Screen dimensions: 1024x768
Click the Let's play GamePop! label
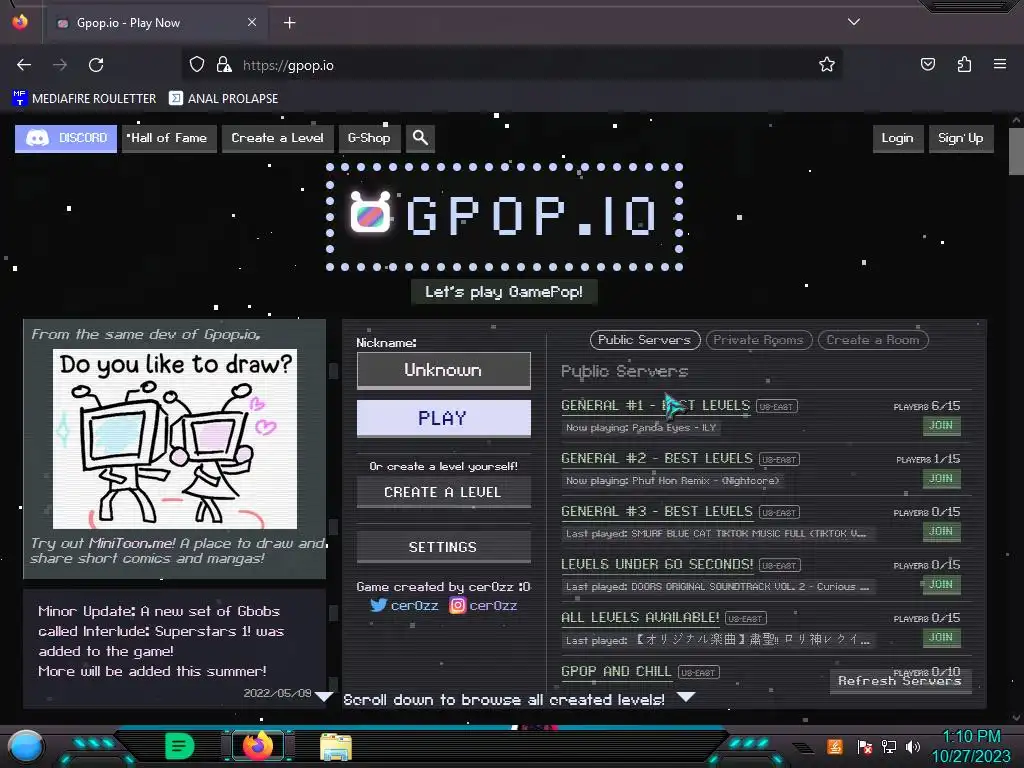click(504, 292)
